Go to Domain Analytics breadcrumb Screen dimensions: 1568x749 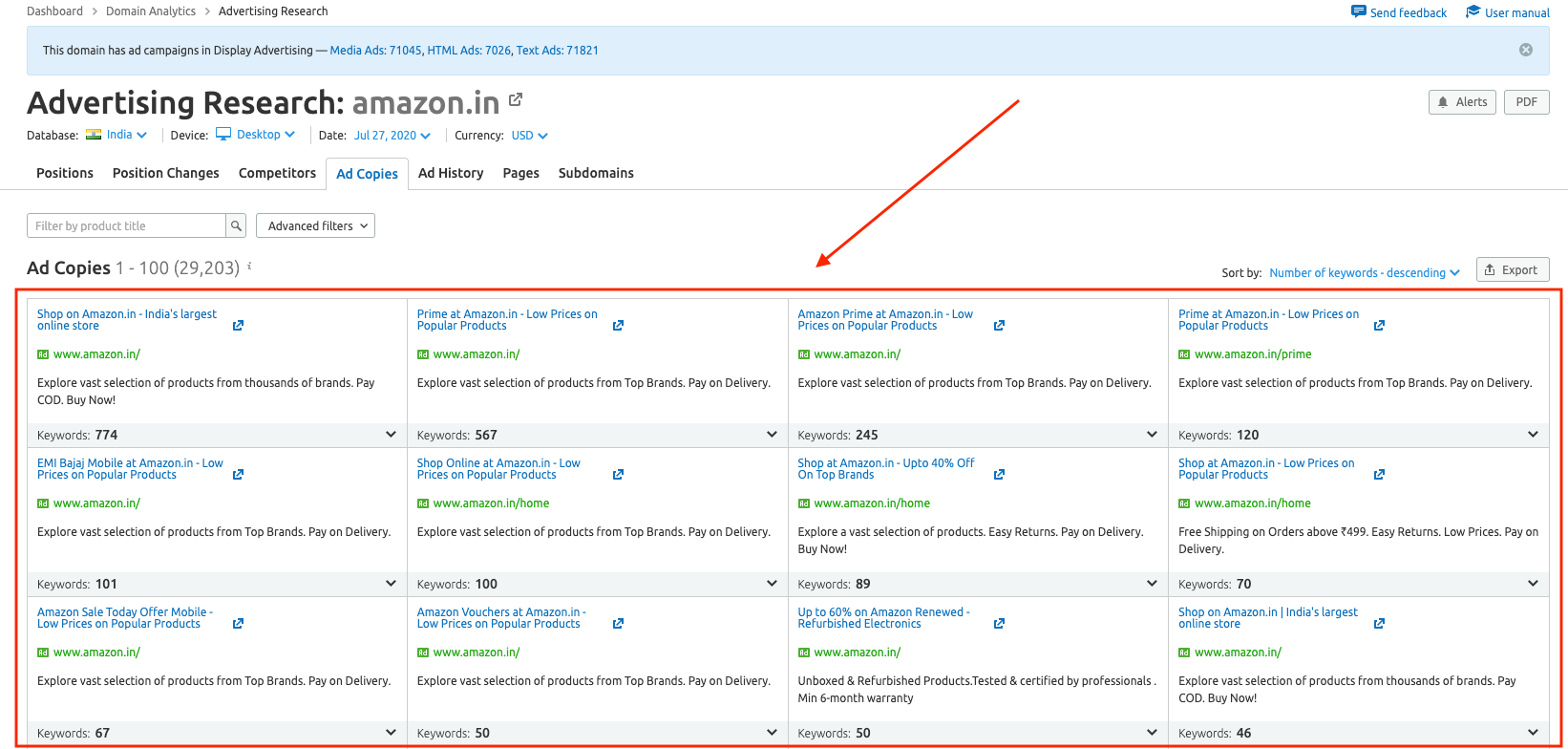tap(151, 11)
